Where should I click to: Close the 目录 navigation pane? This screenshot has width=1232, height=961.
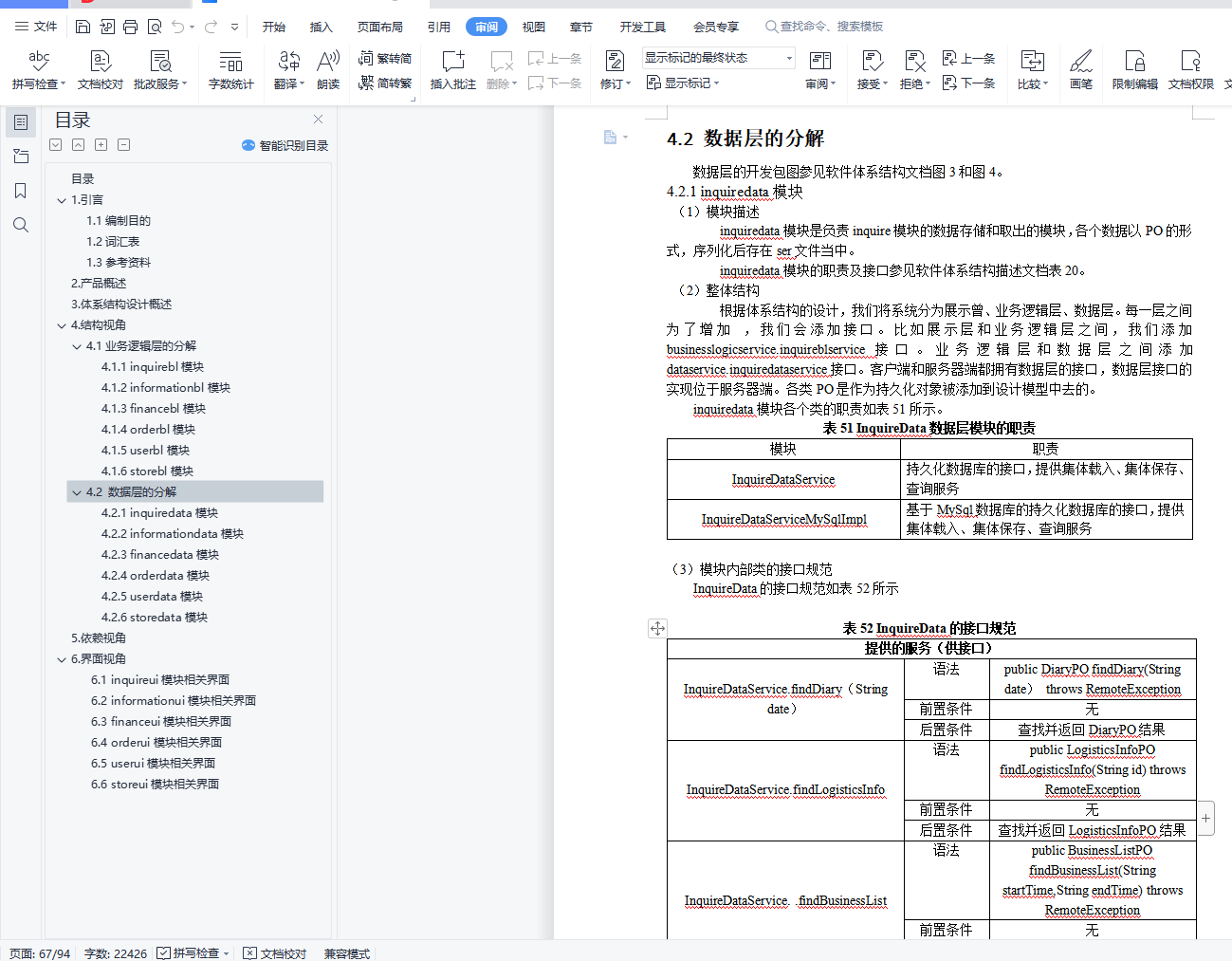(319, 120)
